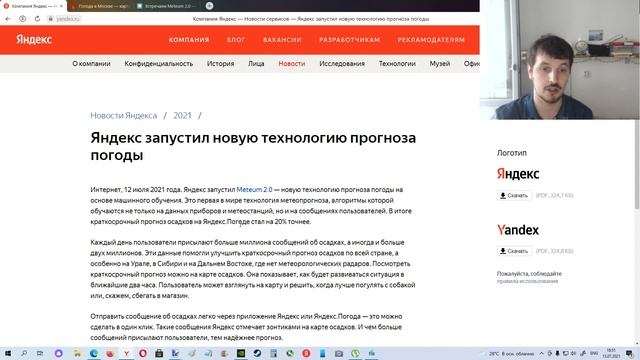Open Microsoft Edge from the taskbar
This screenshot has width=640, height=360.
point(94,353)
